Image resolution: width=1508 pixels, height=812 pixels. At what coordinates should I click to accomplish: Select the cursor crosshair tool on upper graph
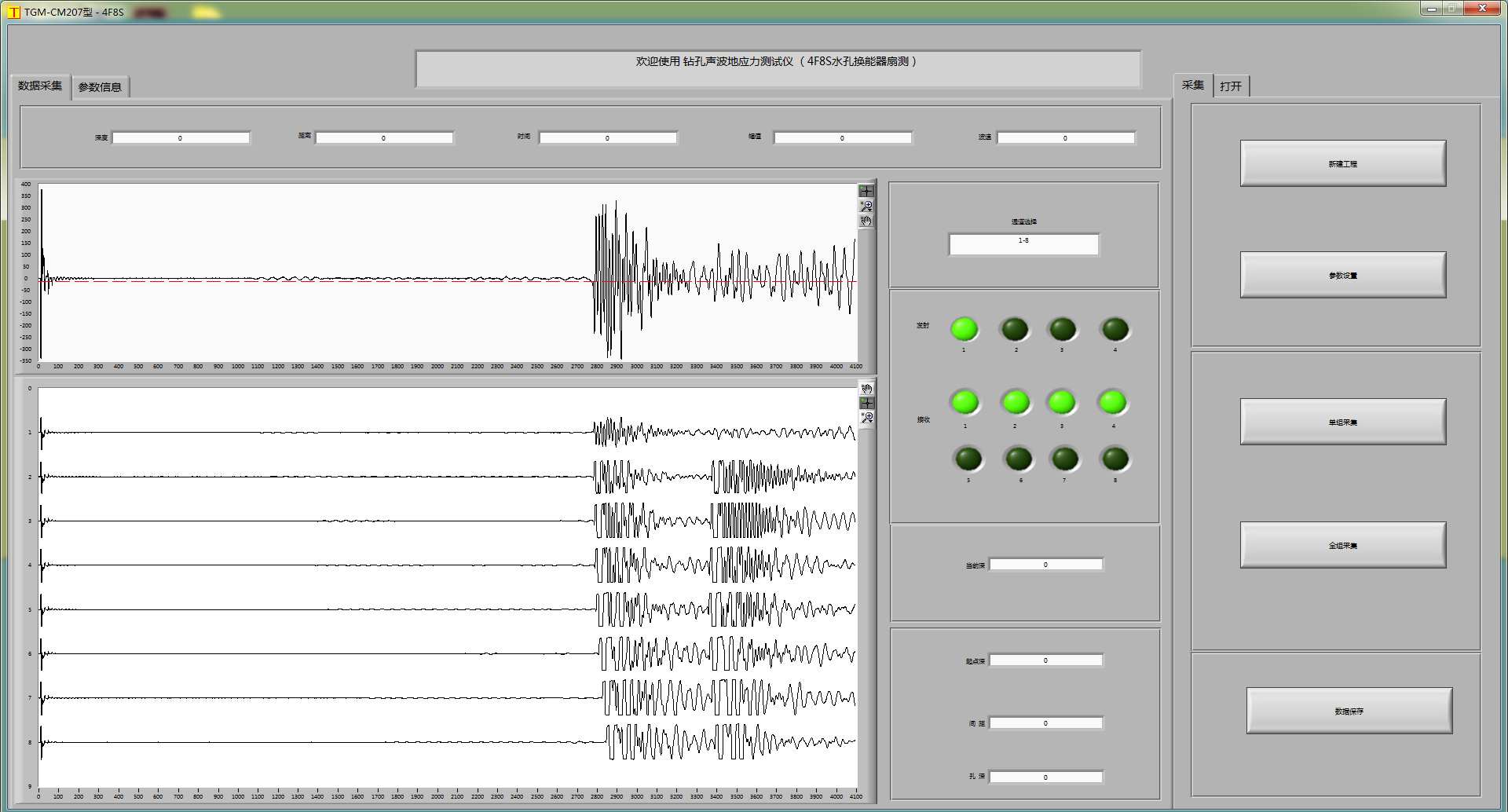tap(866, 191)
